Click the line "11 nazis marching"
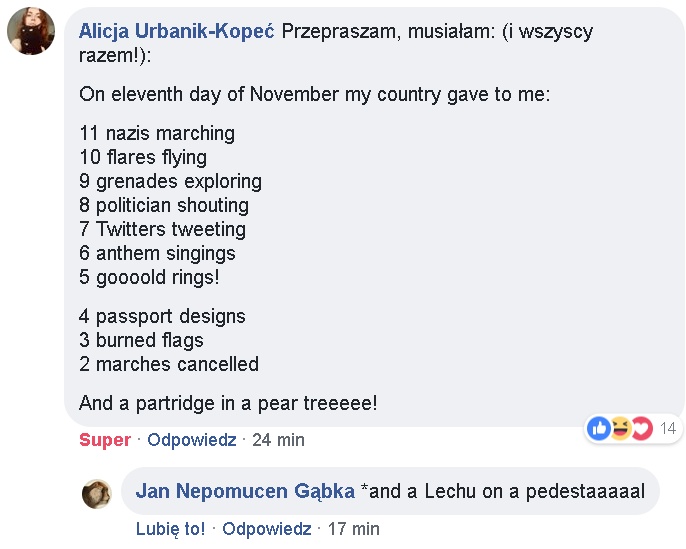 click(157, 133)
